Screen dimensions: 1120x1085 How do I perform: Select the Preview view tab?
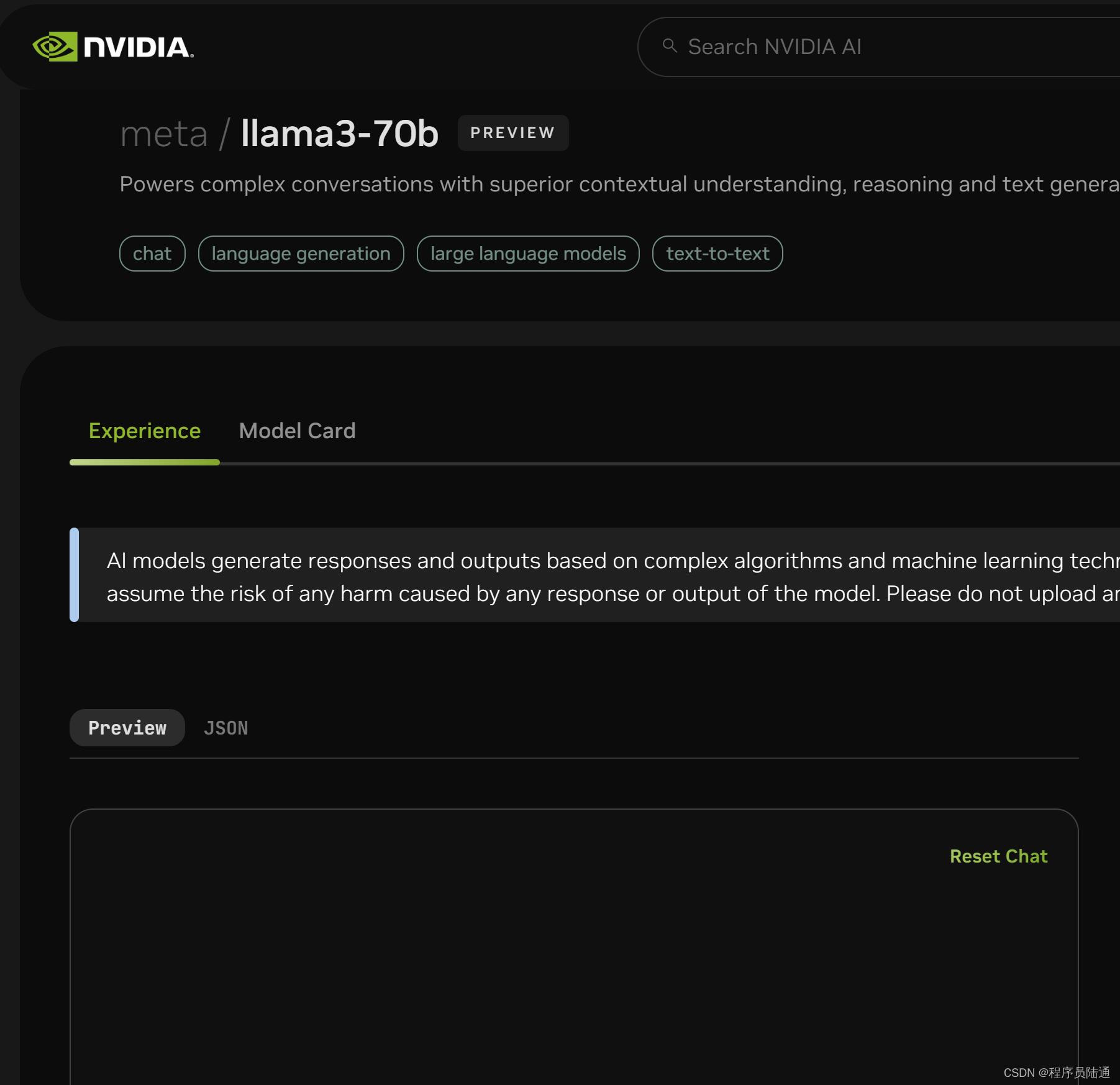[x=127, y=728]
